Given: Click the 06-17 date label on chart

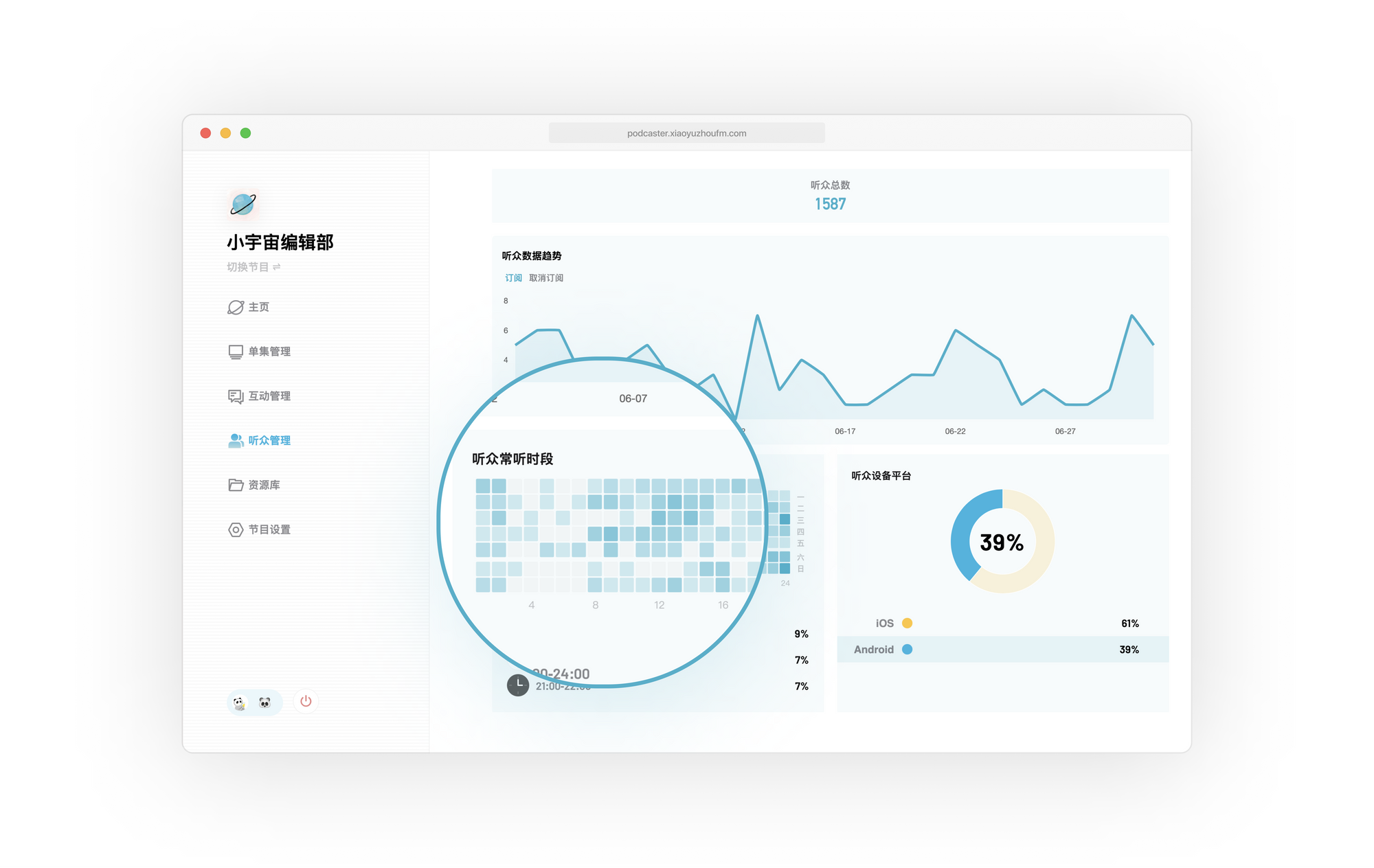Looking at the screenshot, I should tap(845, 431).
